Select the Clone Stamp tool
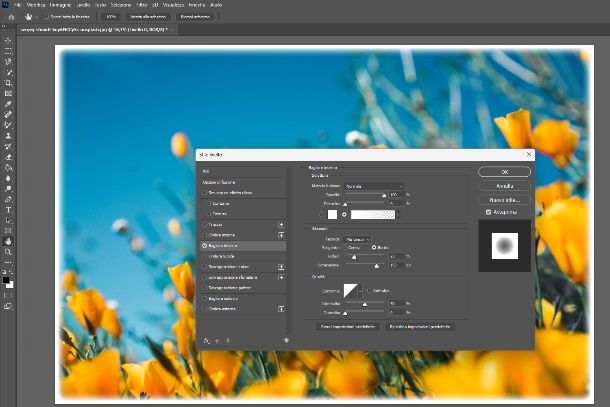 (8, 136)
